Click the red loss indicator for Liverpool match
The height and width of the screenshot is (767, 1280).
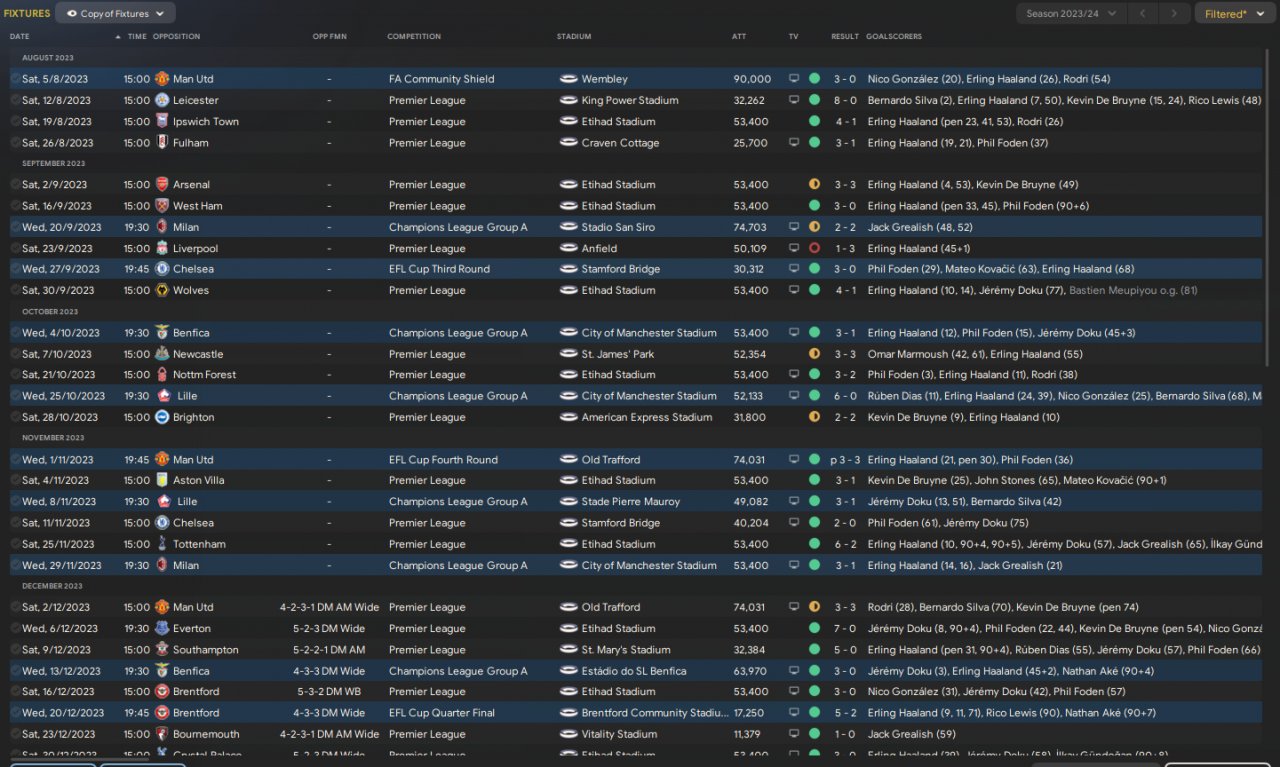click(814, 248)
